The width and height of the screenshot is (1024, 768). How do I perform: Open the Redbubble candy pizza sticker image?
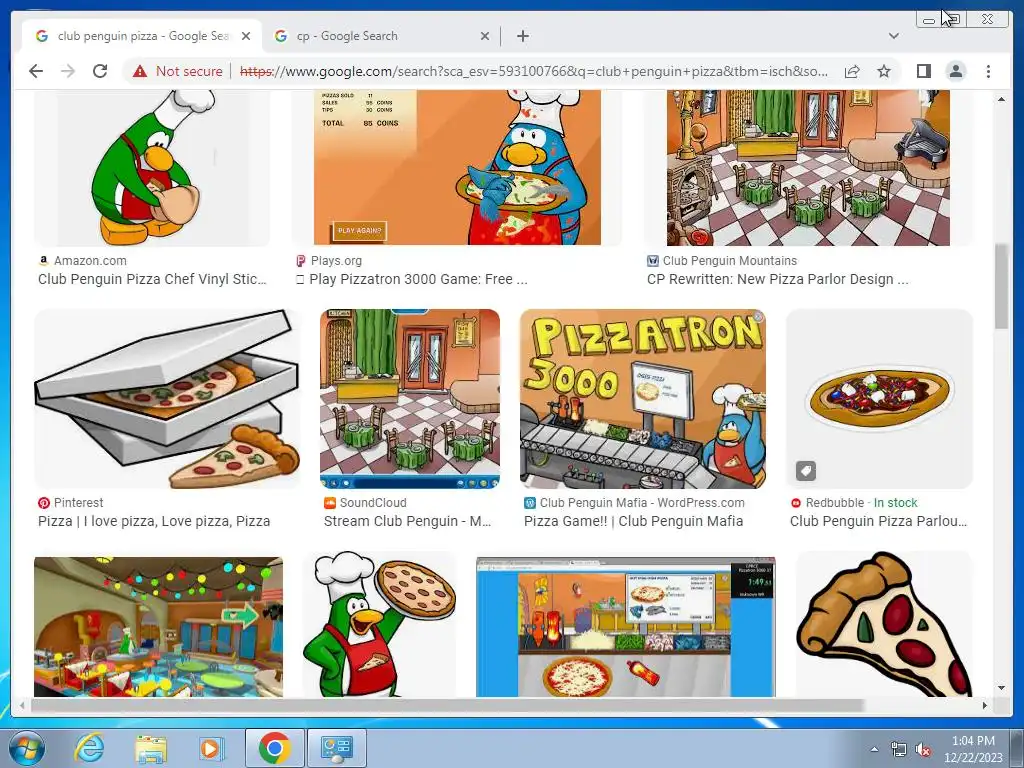pos(879,399)
